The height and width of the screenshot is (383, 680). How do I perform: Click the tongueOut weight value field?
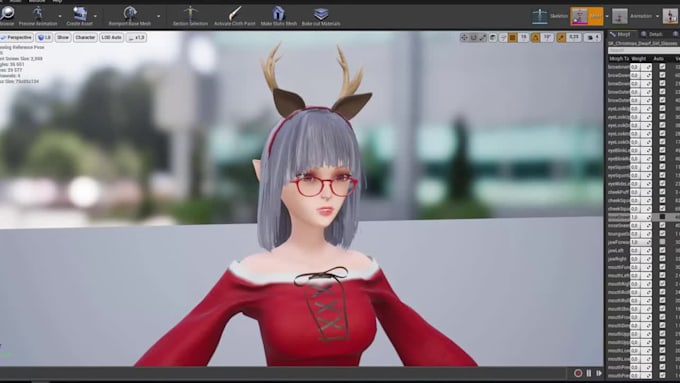pos(641,233)
